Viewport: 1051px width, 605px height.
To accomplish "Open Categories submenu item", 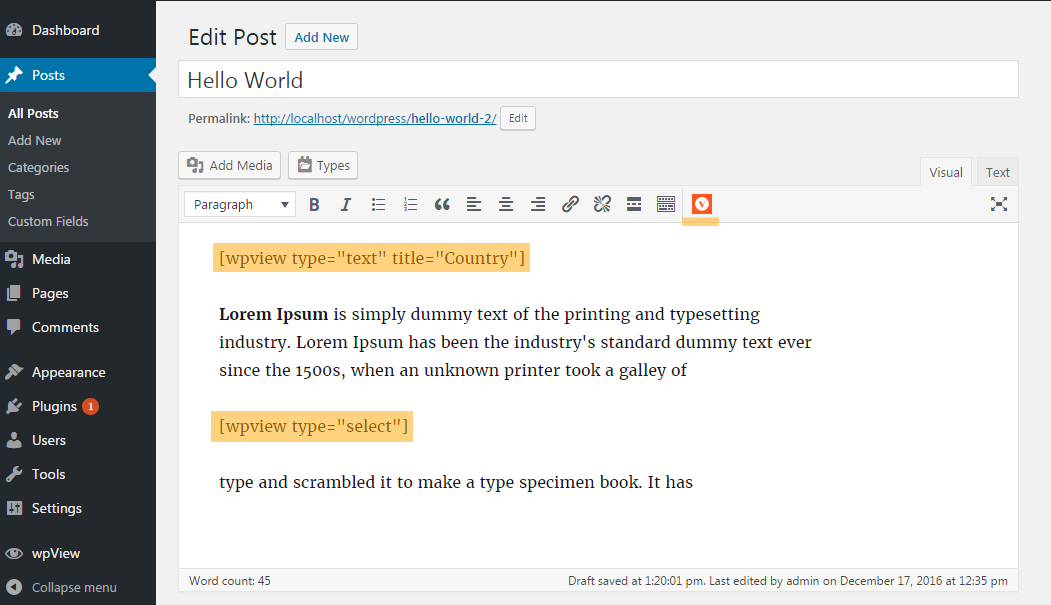I will 38,167.
